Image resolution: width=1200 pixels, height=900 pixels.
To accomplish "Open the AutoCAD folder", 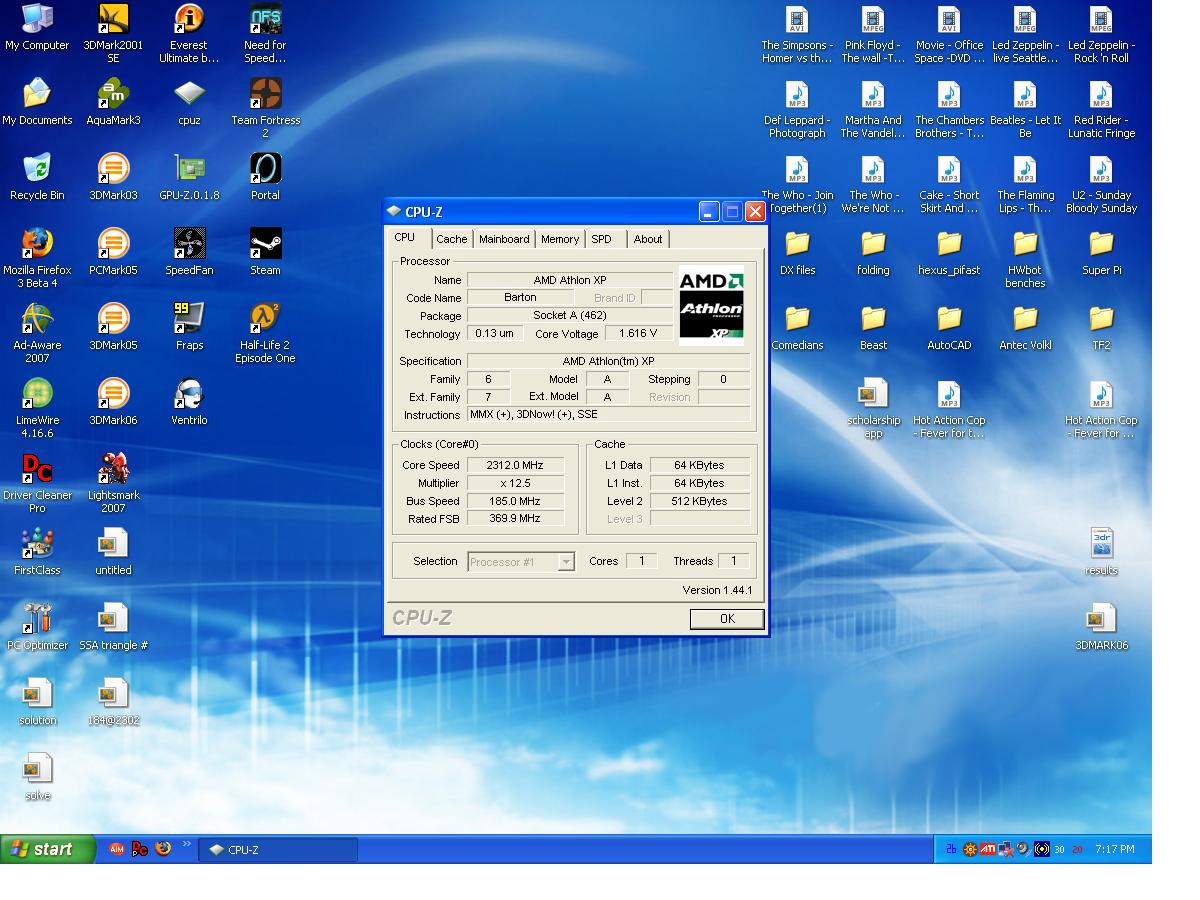I will click(949, 327).
